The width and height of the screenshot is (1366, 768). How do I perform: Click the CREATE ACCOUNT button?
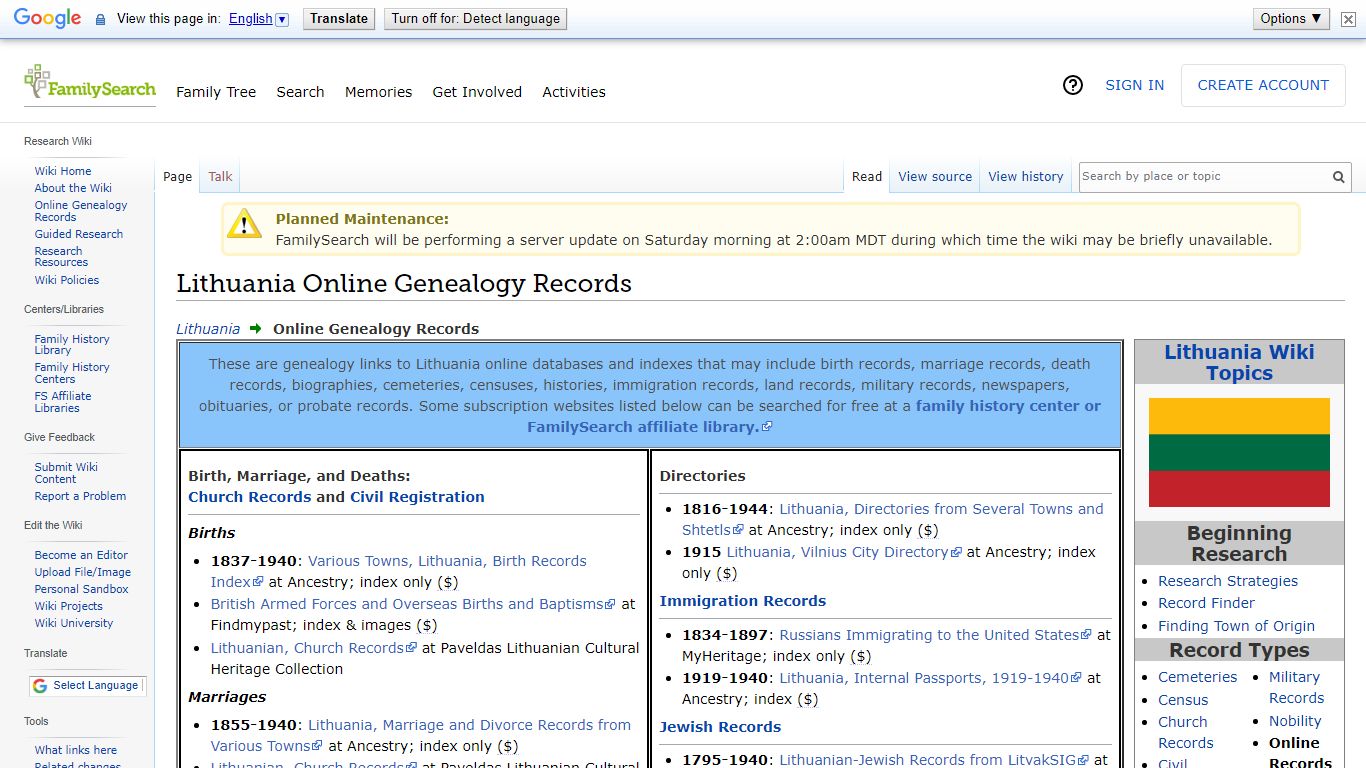pos(1263,85)
